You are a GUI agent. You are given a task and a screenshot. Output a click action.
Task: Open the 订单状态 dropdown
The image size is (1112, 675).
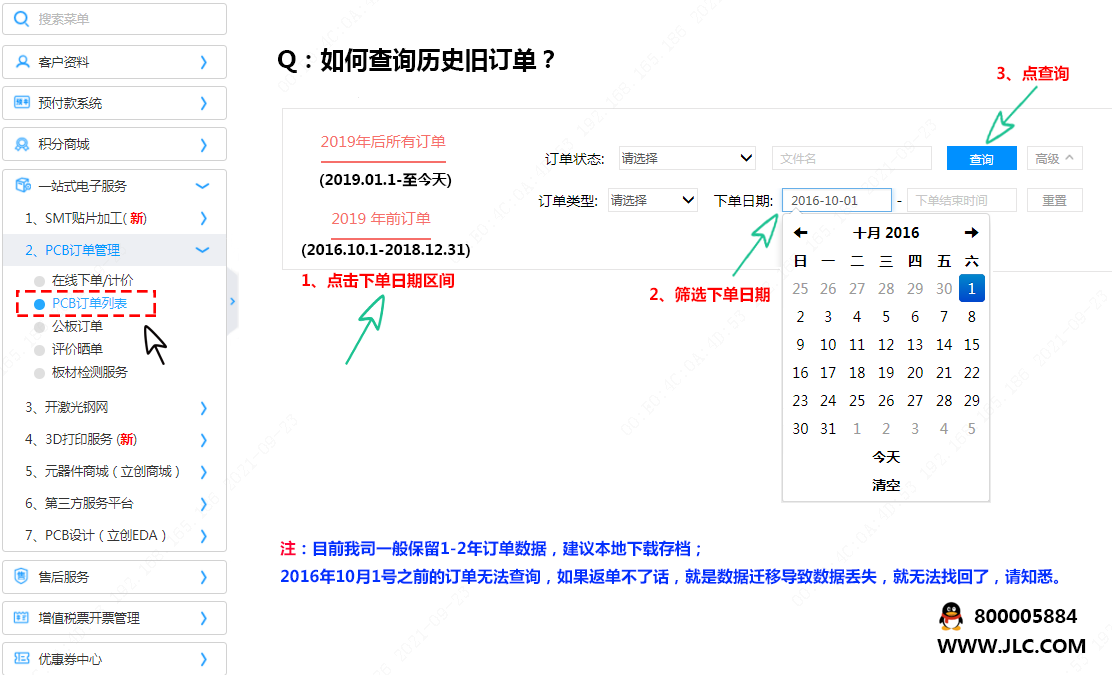point(687,158)
